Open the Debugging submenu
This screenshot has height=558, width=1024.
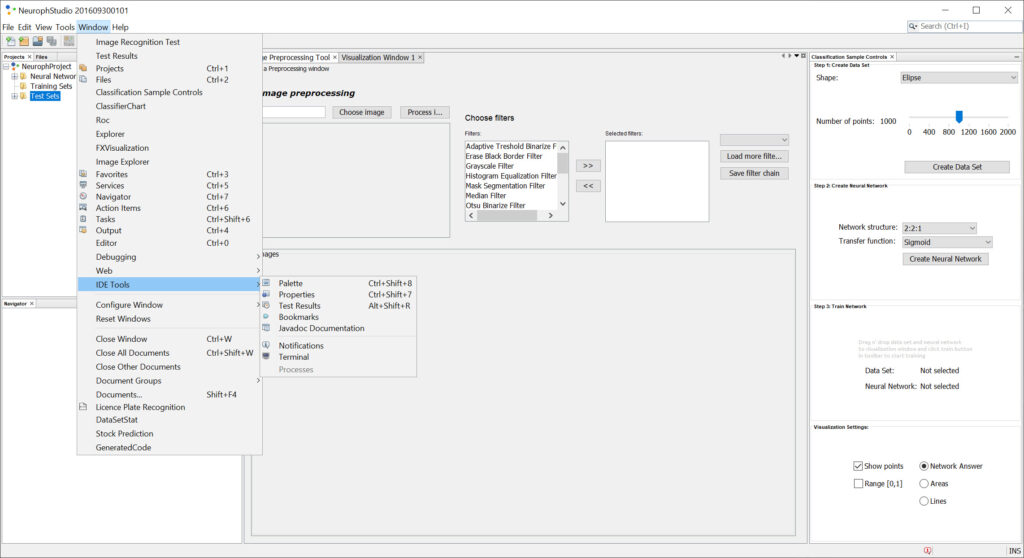pos(170,257)
